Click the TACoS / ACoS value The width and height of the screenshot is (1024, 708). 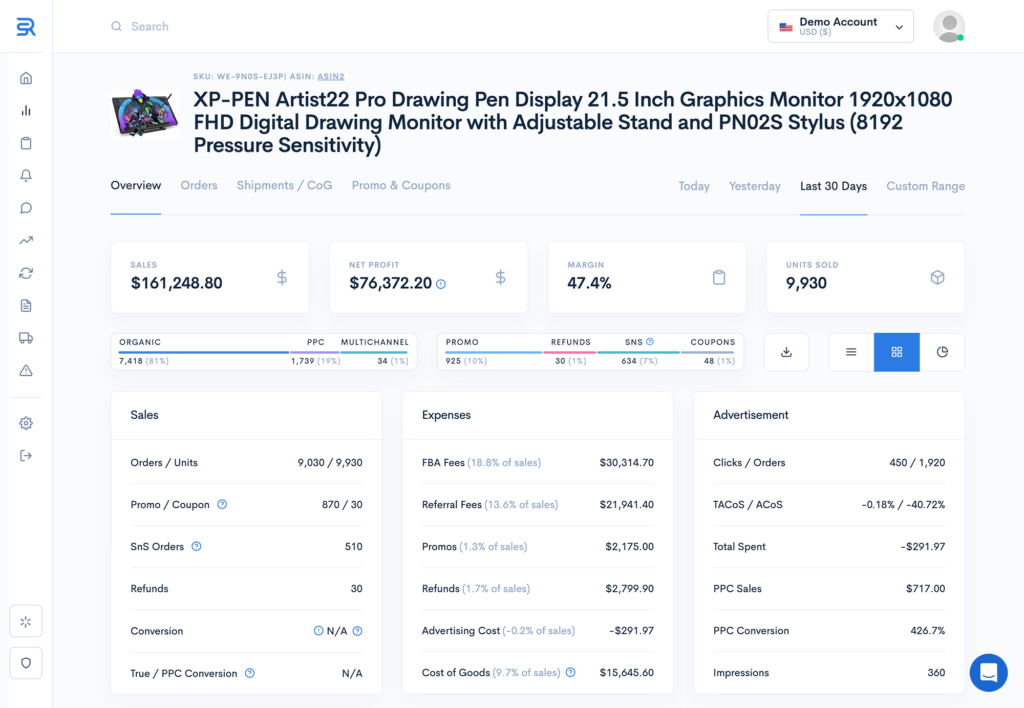coord(903,504)
